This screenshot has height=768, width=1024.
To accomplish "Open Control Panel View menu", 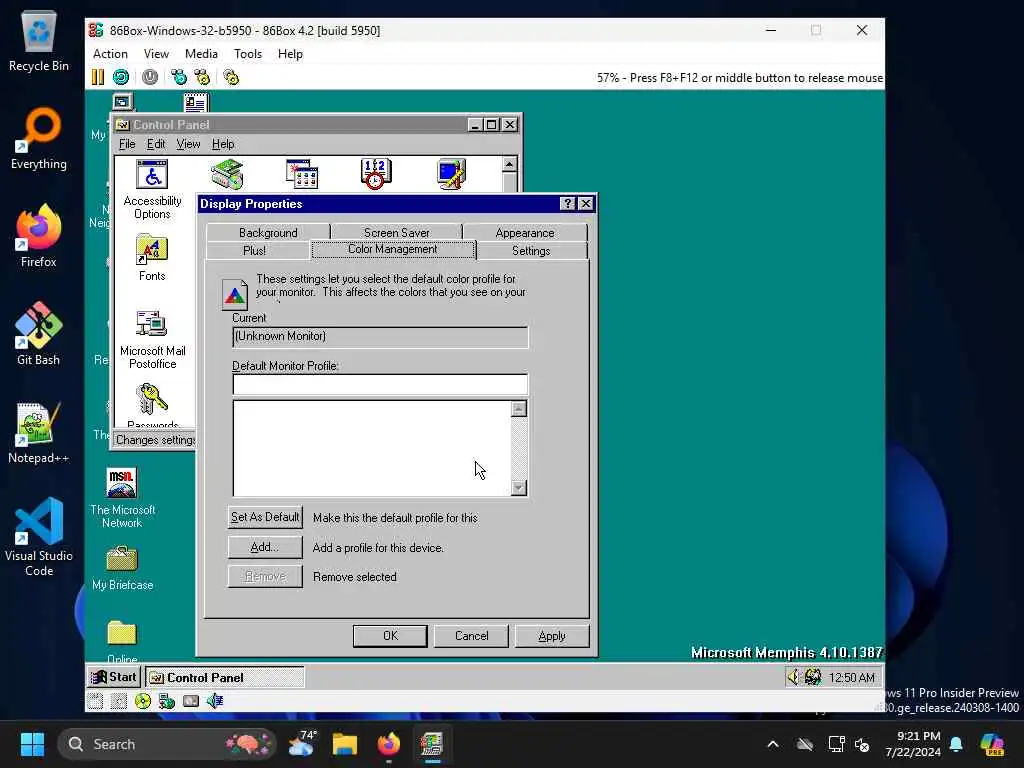I will 188,144.
